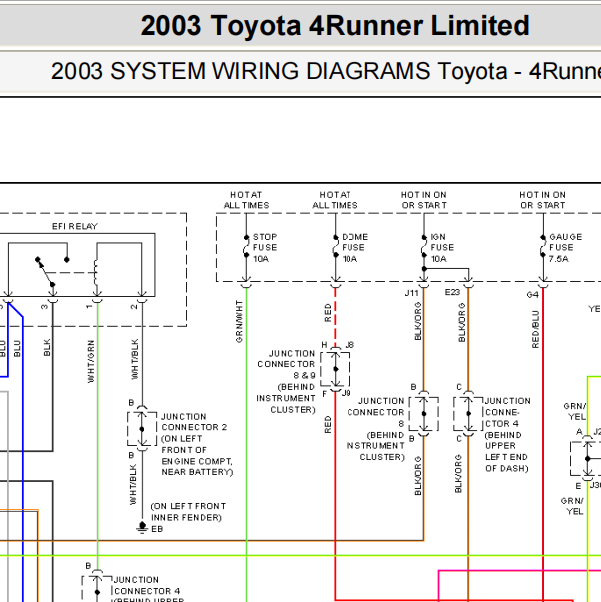Click the GAUGE fuse symbol
The width and height of the screenshot is (601, 602).
click(543, 246)
